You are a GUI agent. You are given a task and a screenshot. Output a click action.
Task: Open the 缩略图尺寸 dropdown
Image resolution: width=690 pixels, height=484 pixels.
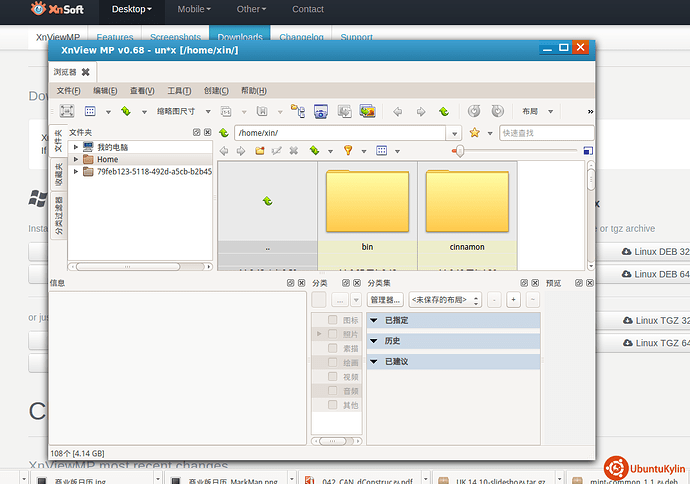point(181,111)
